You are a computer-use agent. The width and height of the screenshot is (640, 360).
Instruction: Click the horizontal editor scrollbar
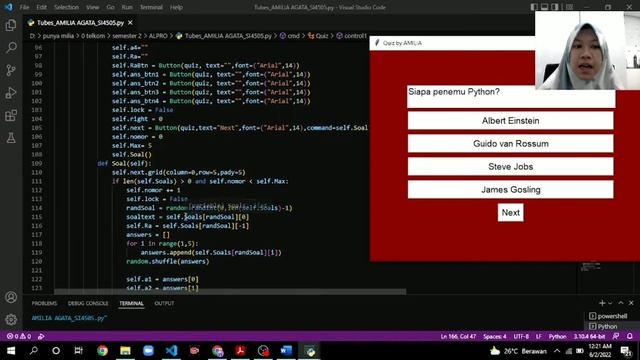pyautogui.click(x=230, y=291)
